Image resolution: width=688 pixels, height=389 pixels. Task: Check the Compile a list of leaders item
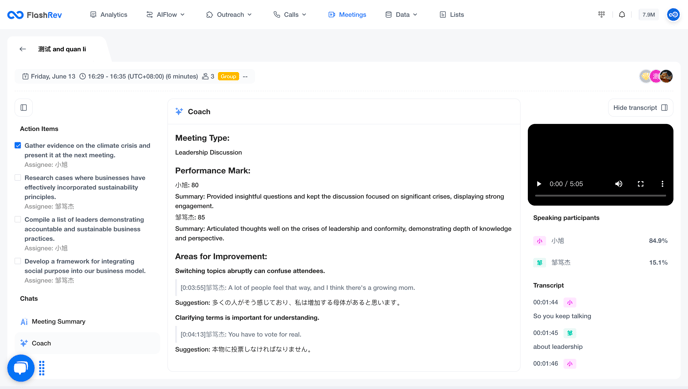(18, 219)
